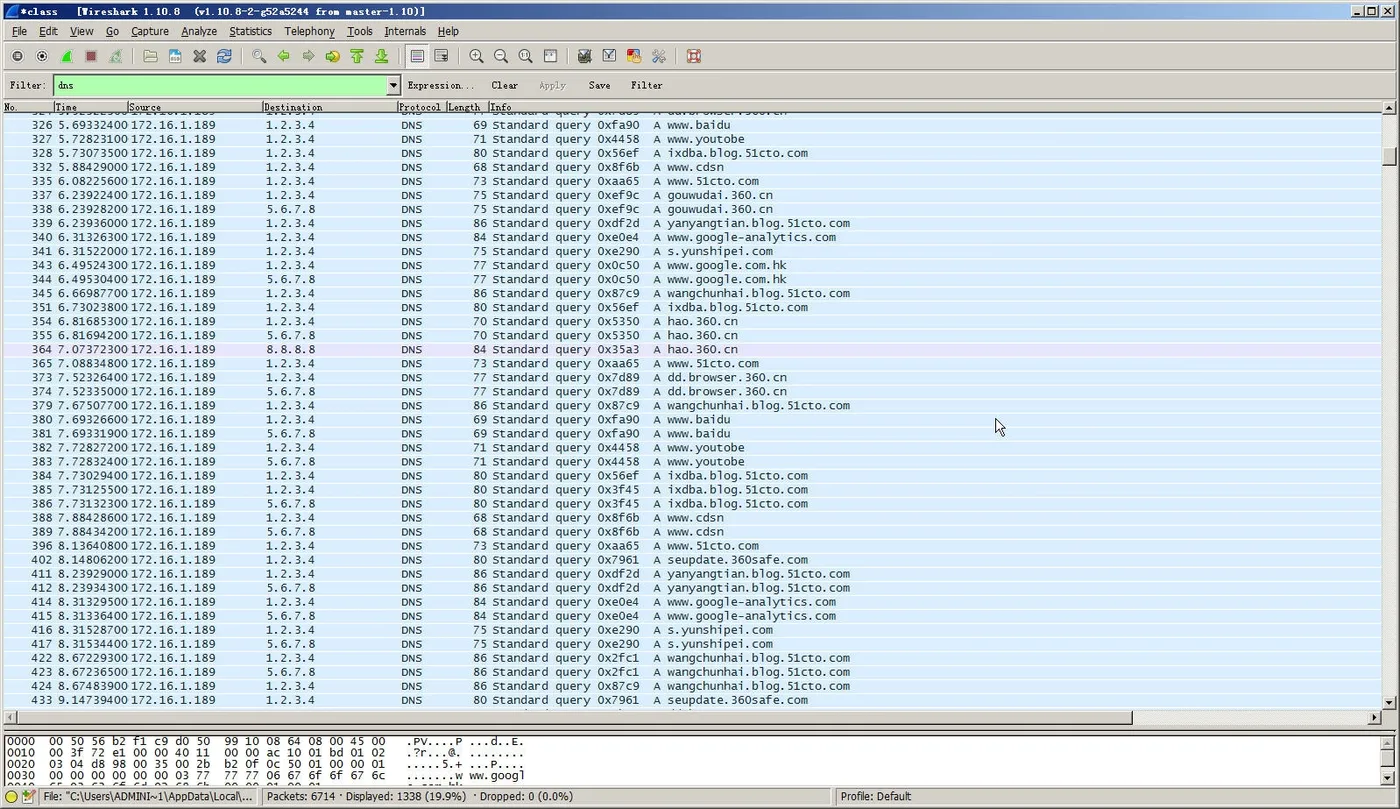Click the Filter button right of Save
Screen dimensions: 1400x809
coord(647,86)
